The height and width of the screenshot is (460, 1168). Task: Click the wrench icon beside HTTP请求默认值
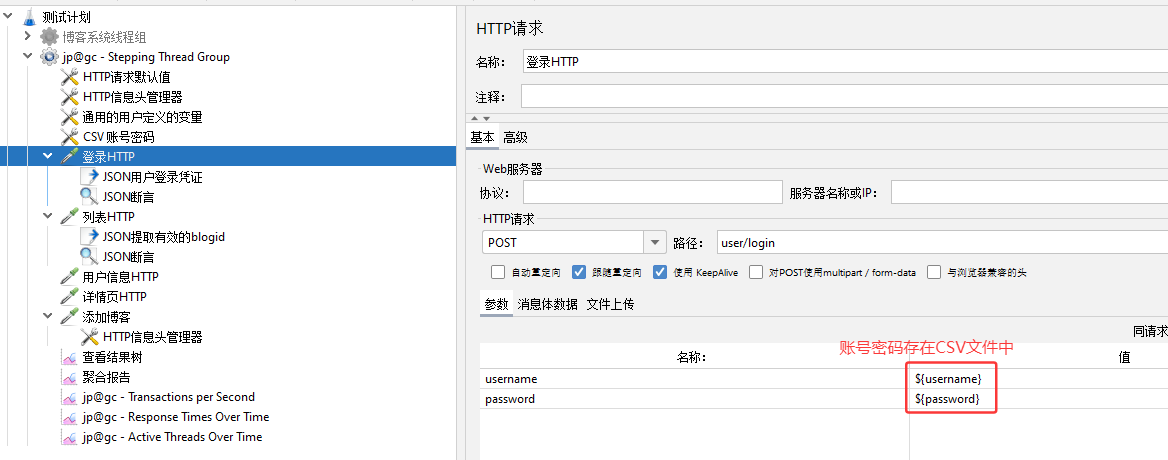pyautogui.click(x=69, y=77)
